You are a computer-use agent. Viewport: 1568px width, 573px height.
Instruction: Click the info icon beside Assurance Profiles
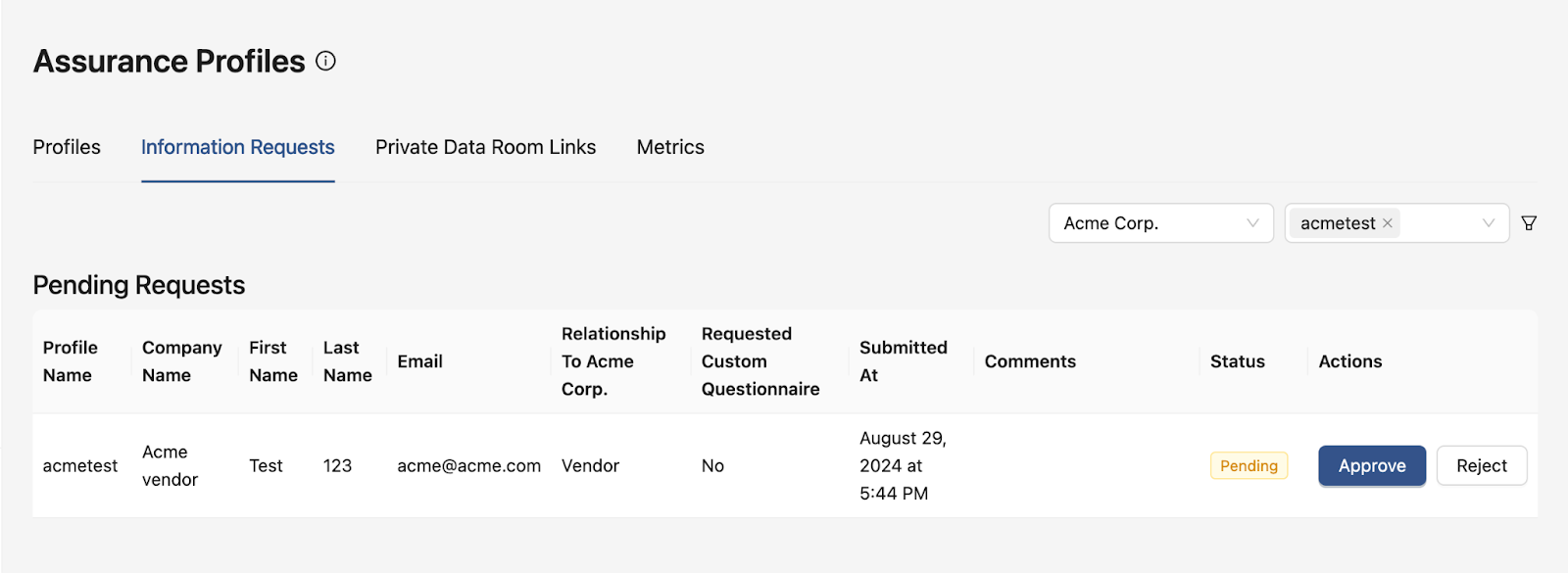coord(325,61)
